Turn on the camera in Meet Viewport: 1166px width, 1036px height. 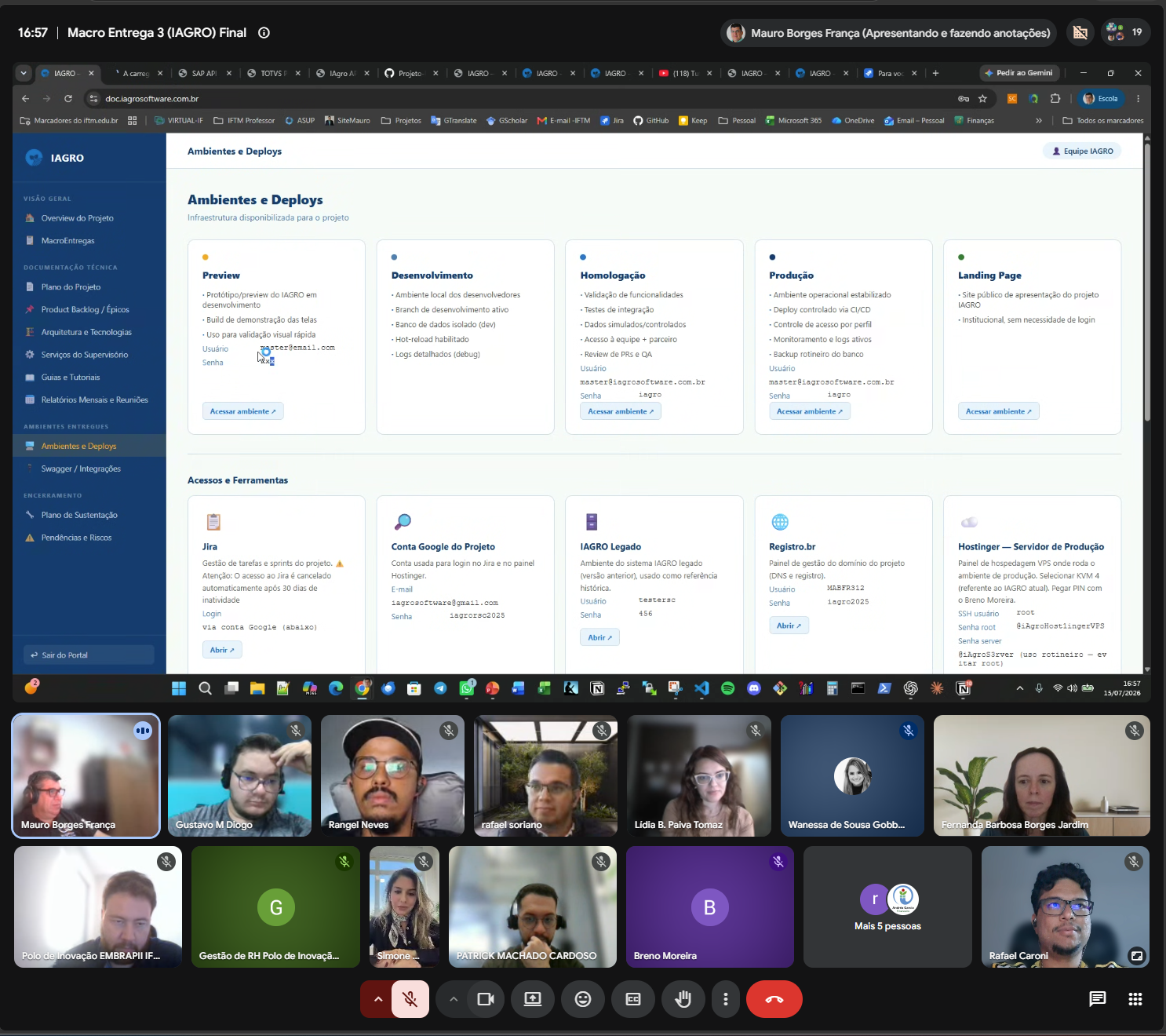486,999
